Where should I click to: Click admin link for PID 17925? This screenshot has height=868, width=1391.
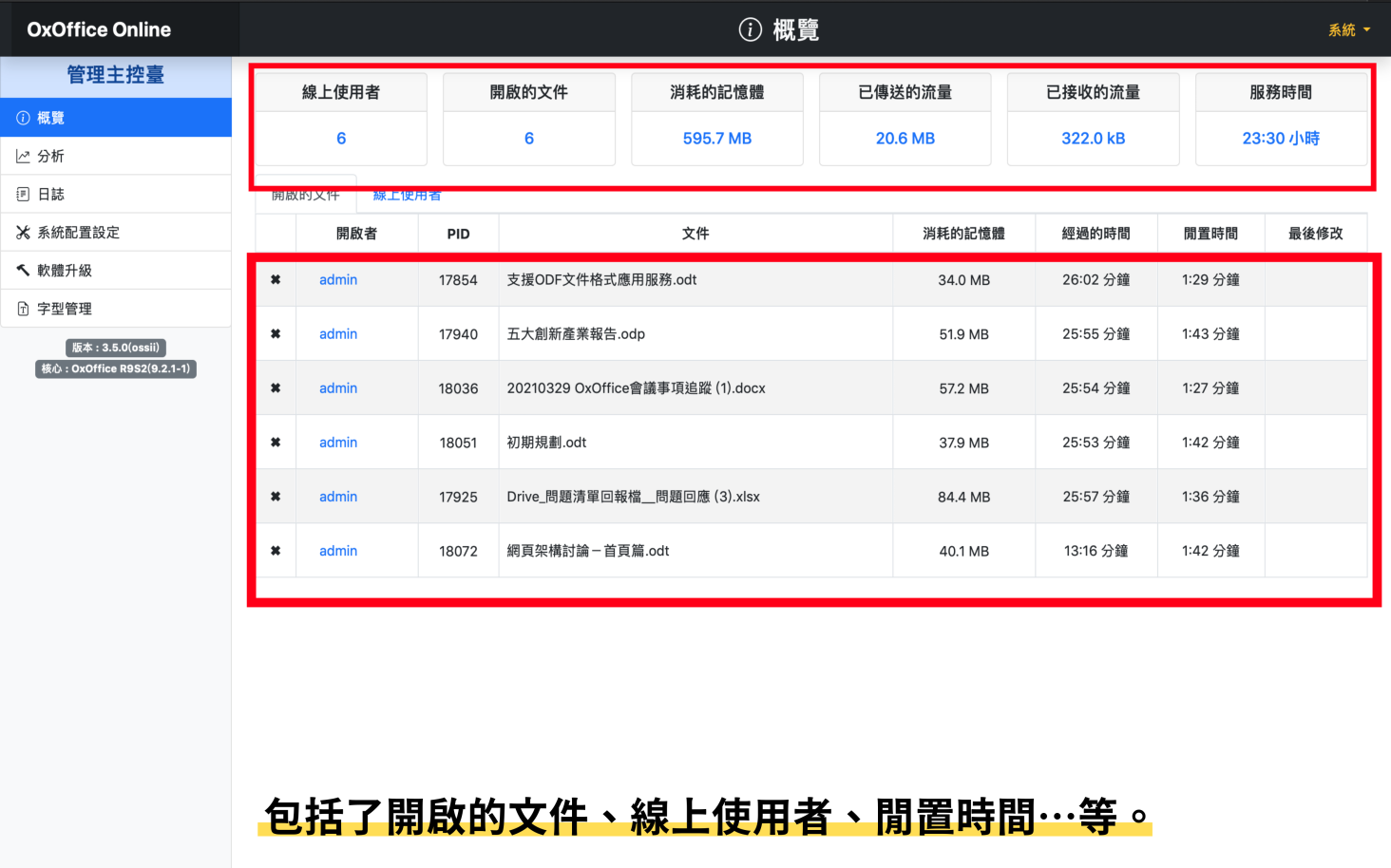click(338, 497)
